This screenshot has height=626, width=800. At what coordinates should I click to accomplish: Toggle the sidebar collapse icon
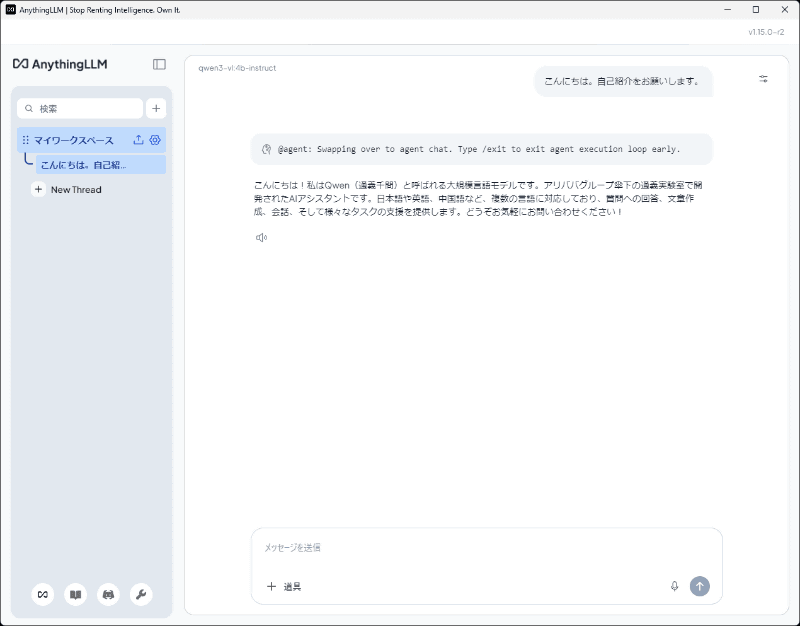(x=159, y=64)
